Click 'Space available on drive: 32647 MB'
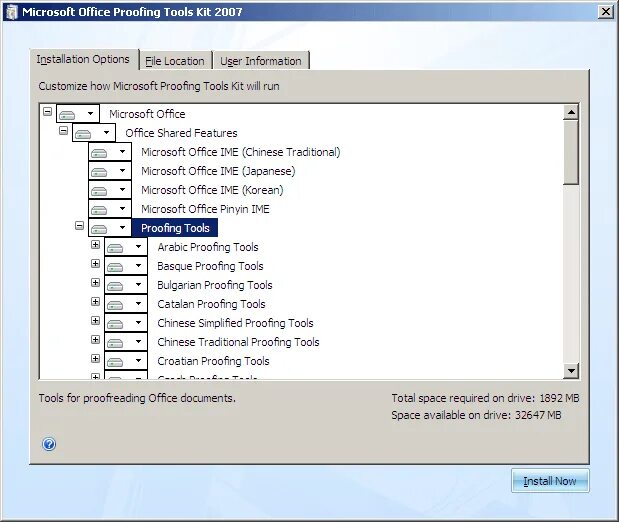This screenshot has height=522, width=619. pyautogui.click(x=476, y=415)
